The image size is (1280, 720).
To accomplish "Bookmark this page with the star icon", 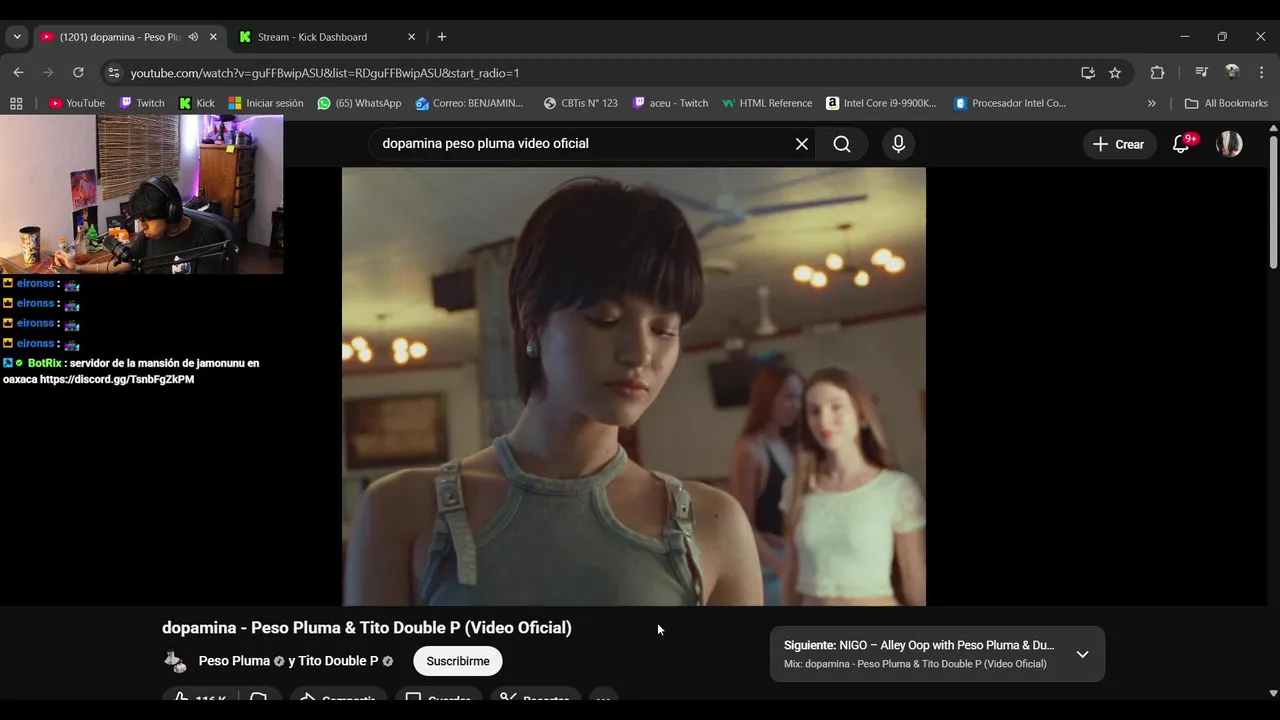I will 1115,73.
